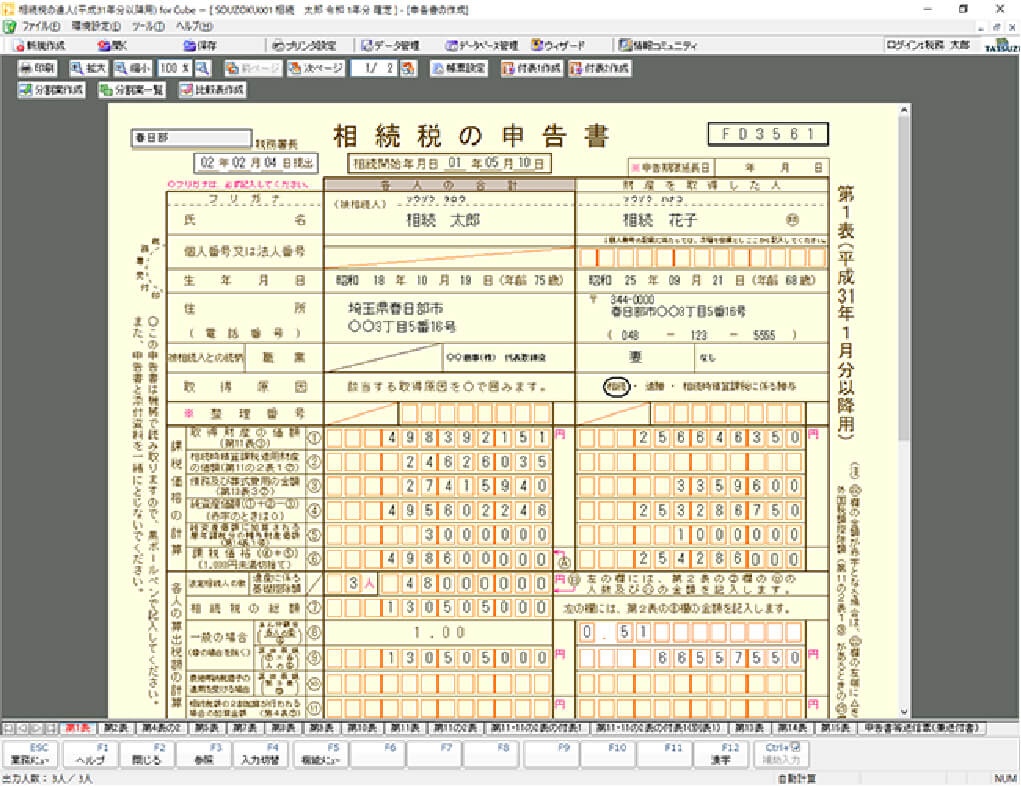The height and width of the screenshot is (786, 1021).
Task: Click the application icon beside ファイル menu
Action: click(x=9, y=27)
